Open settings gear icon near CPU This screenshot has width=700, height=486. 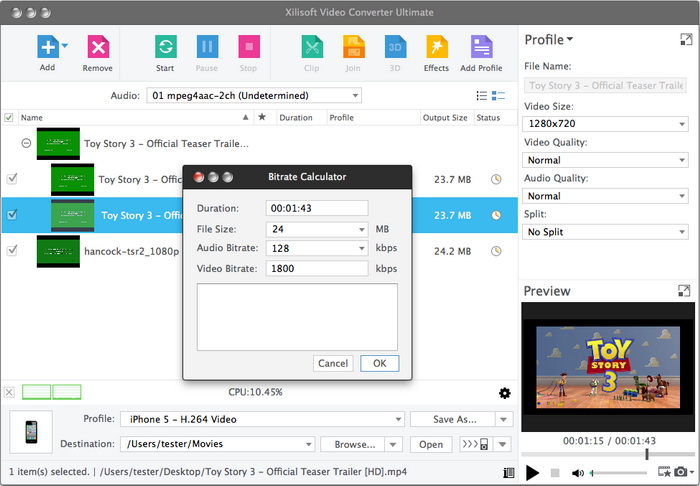coord(505,393)
